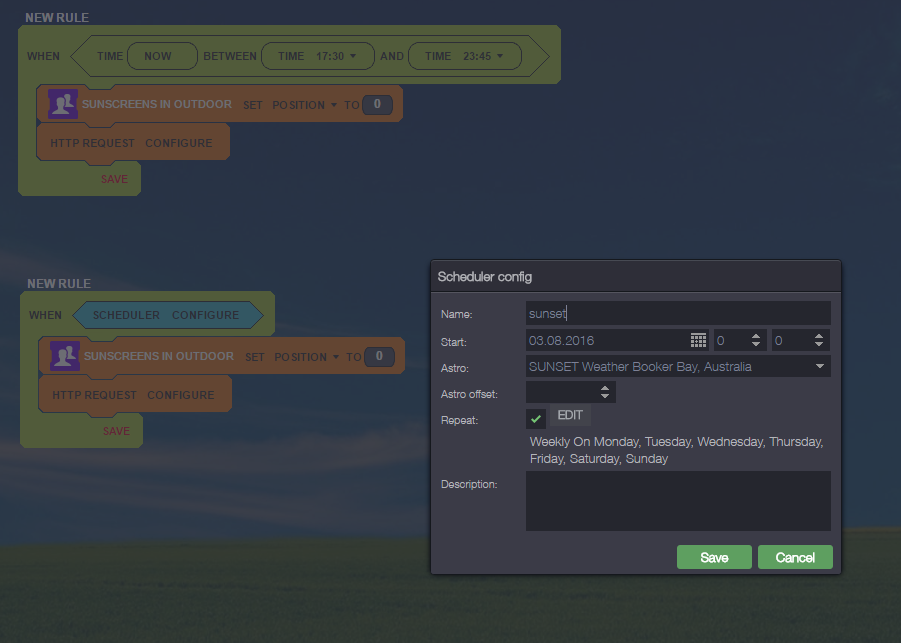901x643 pixels.
Task: Toggle the Repeat checkbox
Action: point(536,419)
